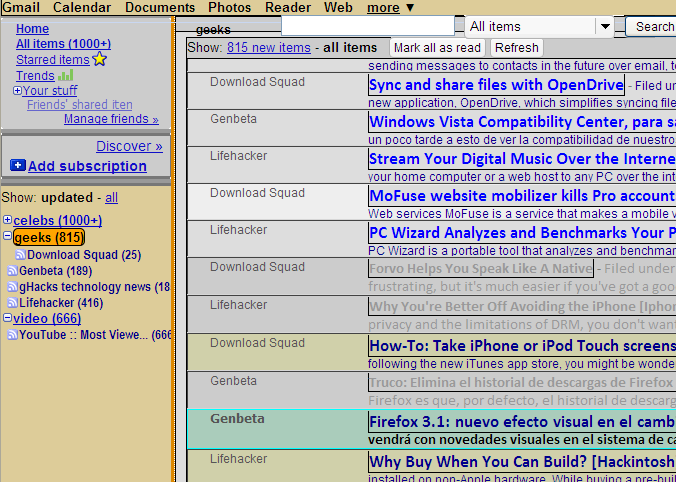Expand the Your stuff section
676x482 pixels.
tap(17, 91)
